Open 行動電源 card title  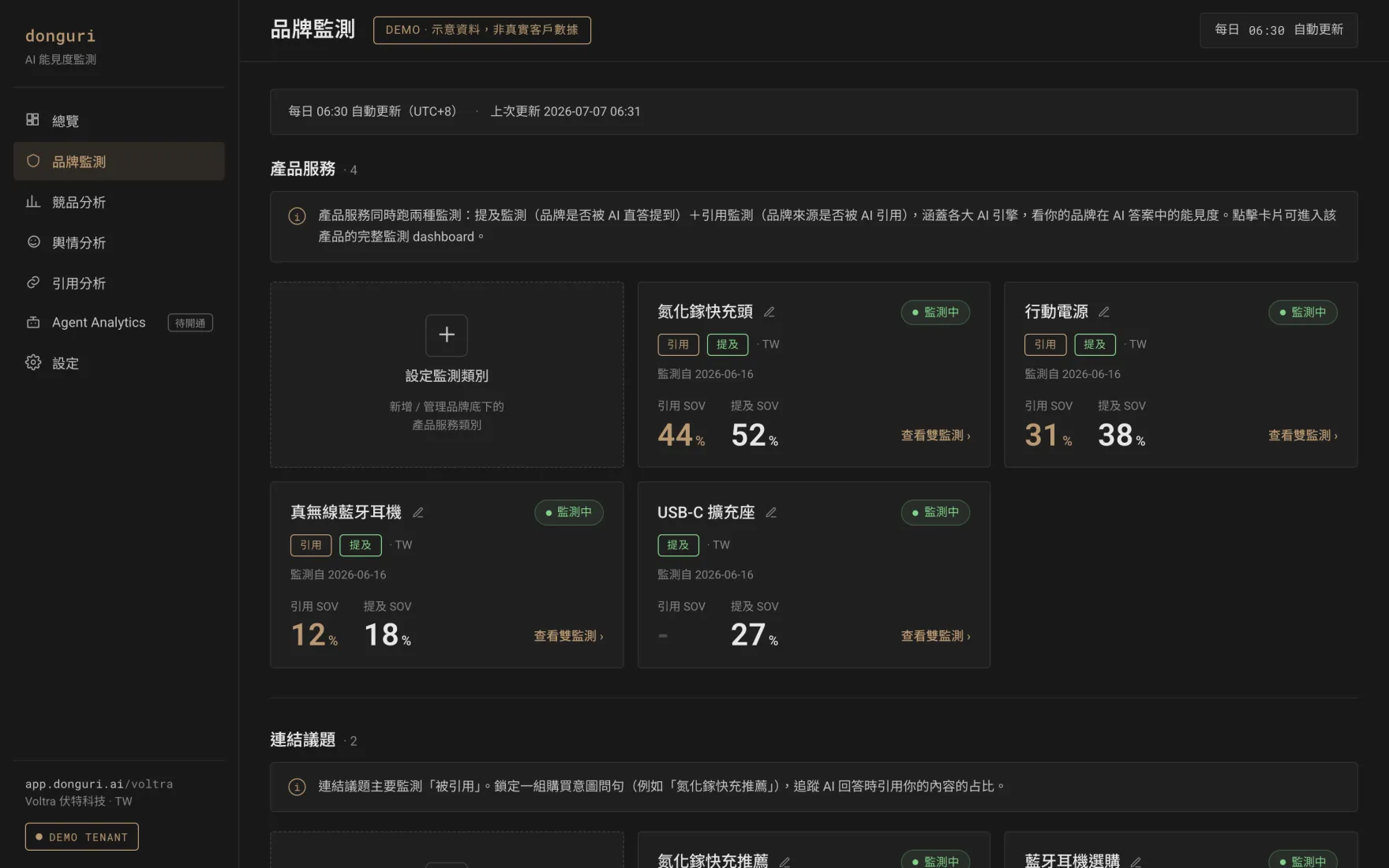click(1056, 312)
